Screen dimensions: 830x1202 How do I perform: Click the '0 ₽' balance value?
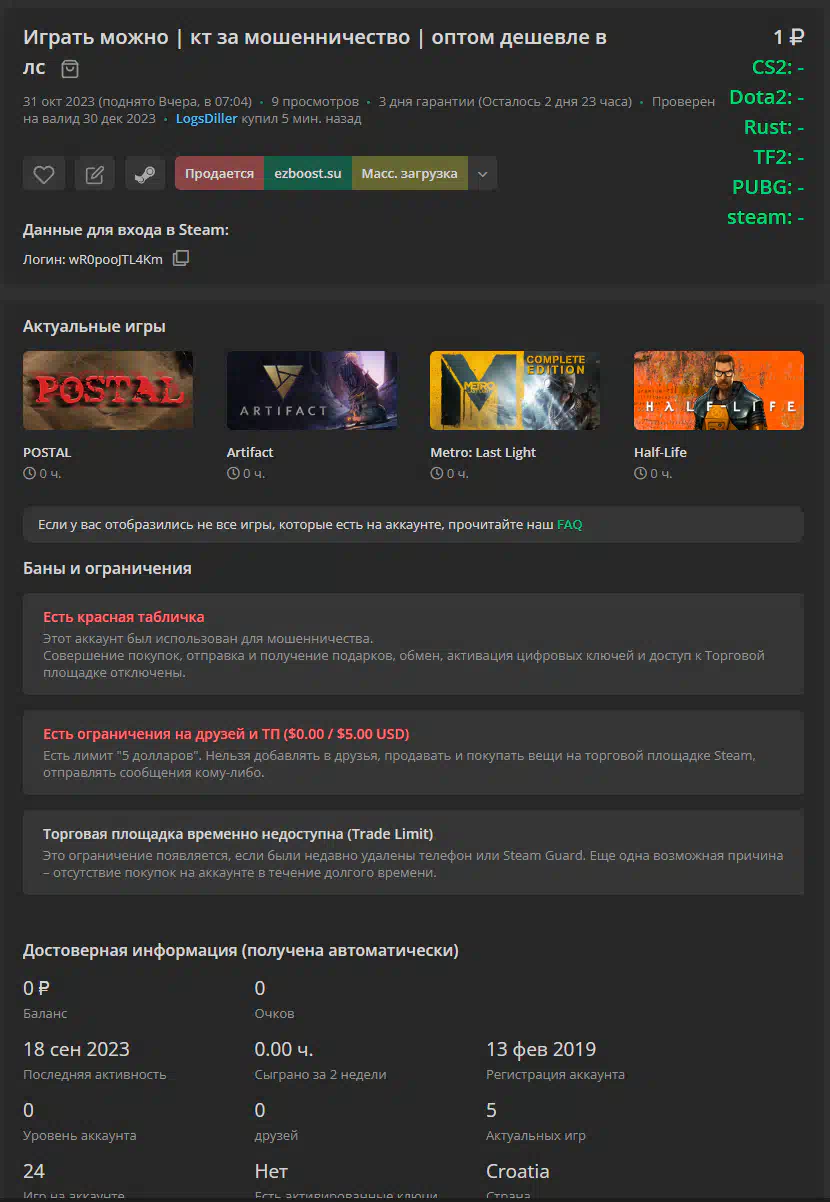click(36, 989)
